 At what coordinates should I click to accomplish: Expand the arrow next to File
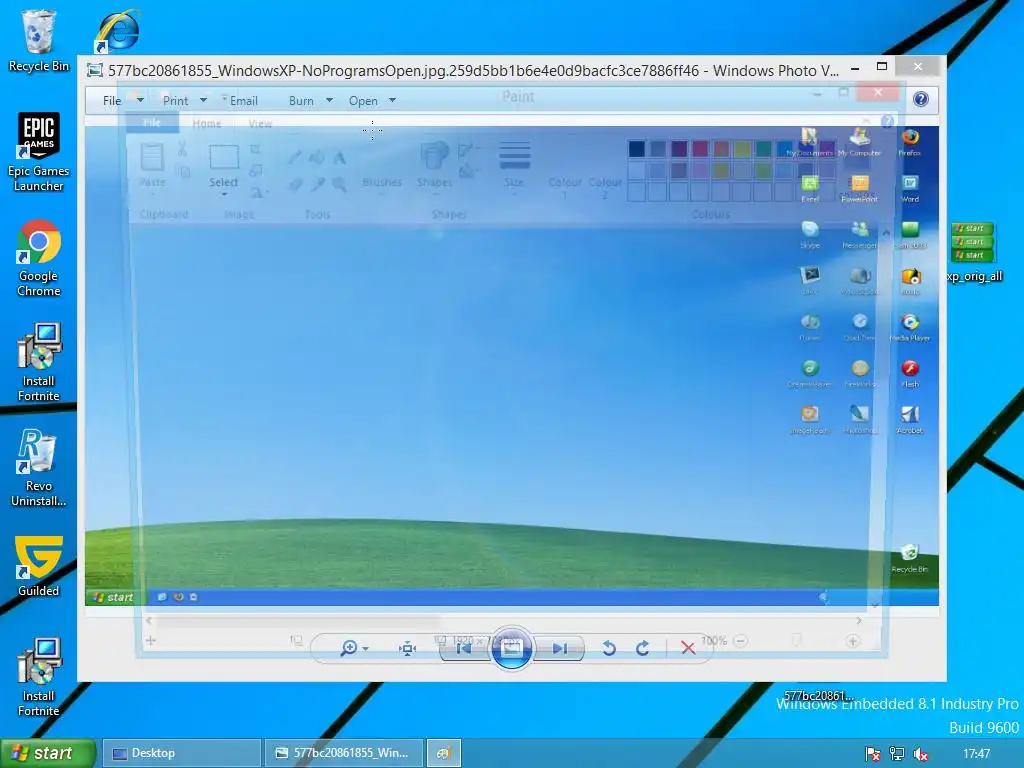coord(140,100)
